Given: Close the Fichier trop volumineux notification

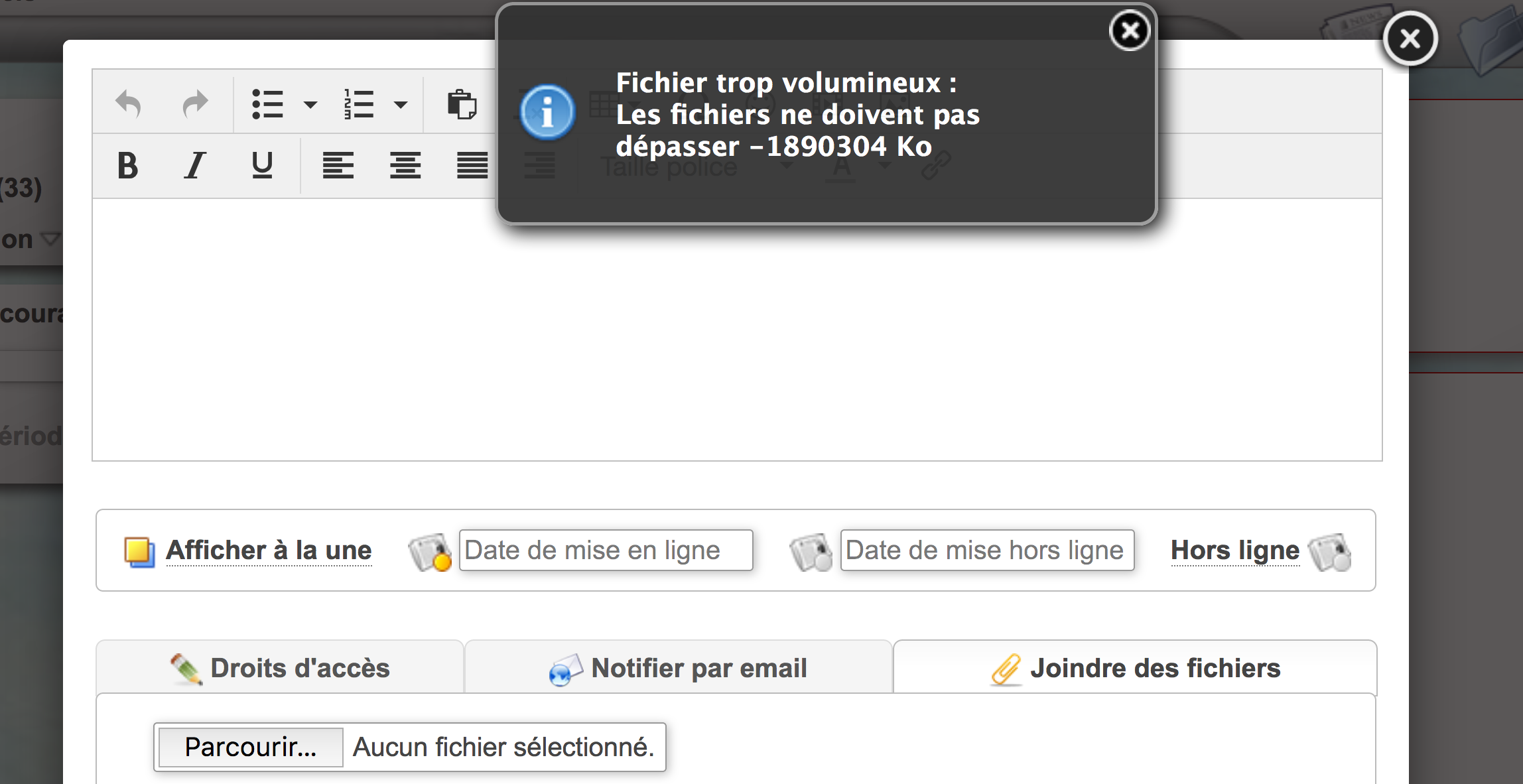Looking at the screenshot, I should click(1130, 31).
